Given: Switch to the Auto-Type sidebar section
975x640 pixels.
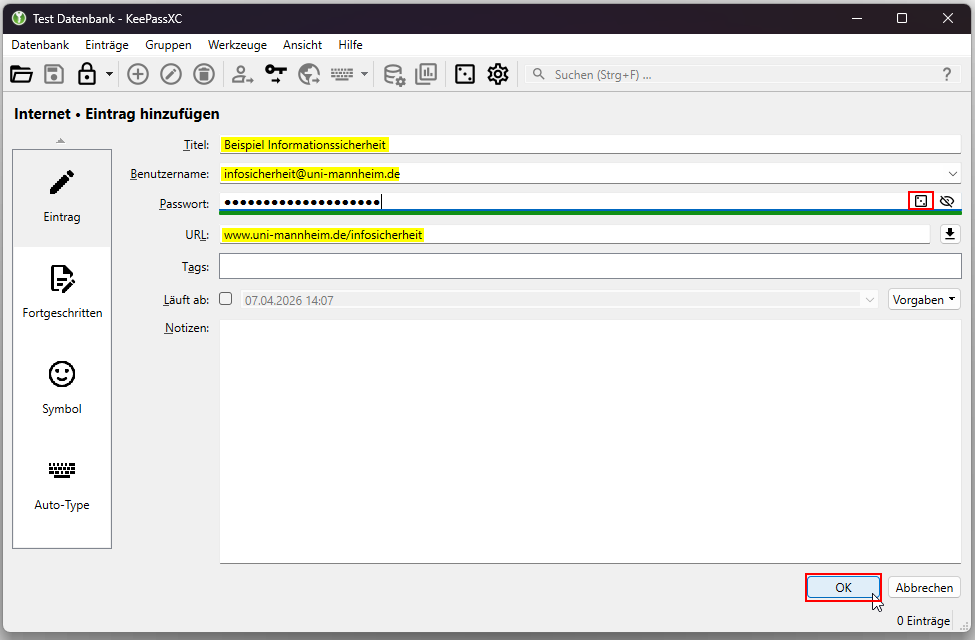Looking at the screenshot, I should pos(62,485).
